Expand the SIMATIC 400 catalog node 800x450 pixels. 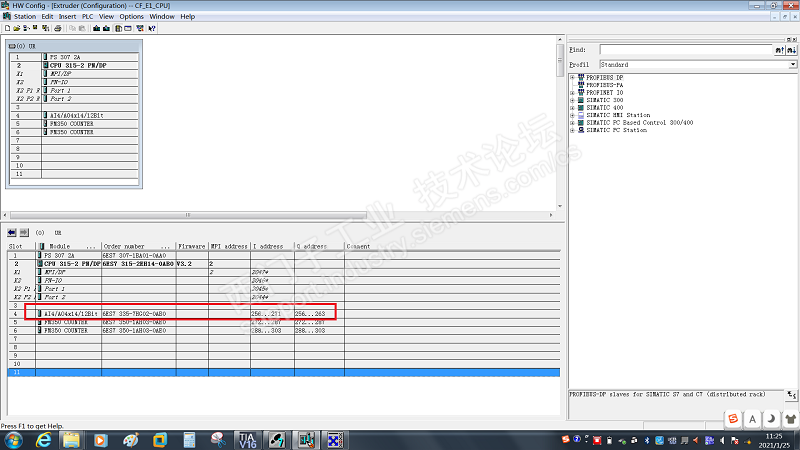point(572,108)
